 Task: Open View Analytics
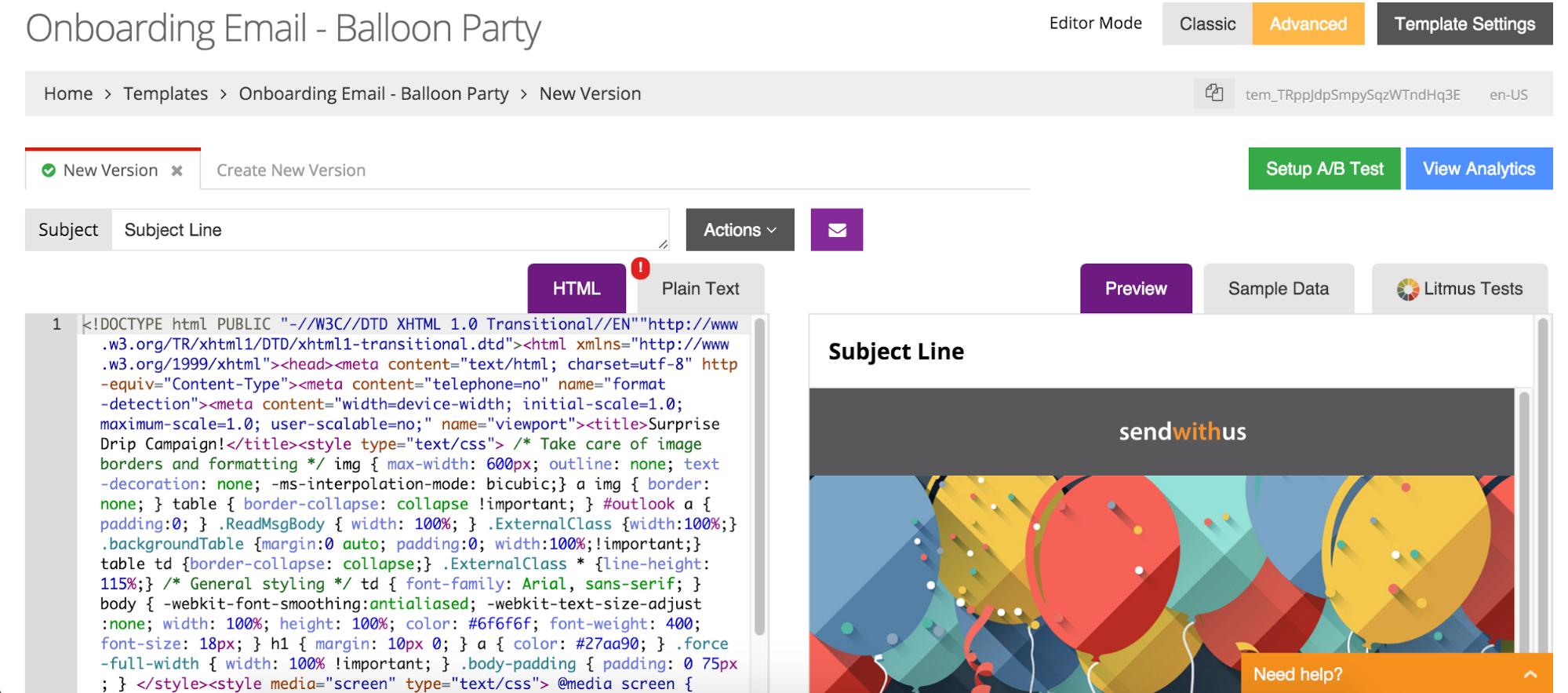[x=1478, y=169]
